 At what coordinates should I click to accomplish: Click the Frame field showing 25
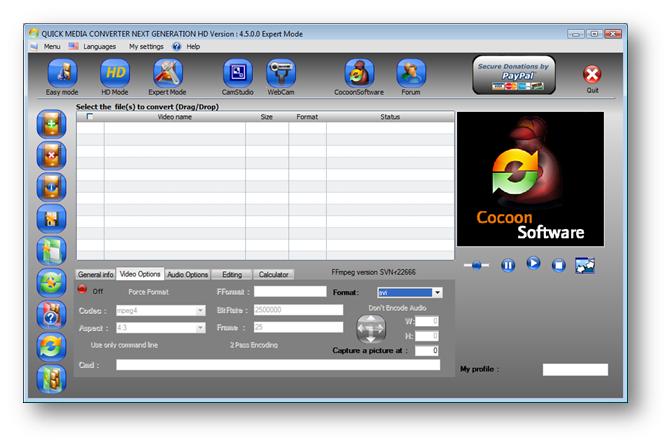tap(298, 327)
